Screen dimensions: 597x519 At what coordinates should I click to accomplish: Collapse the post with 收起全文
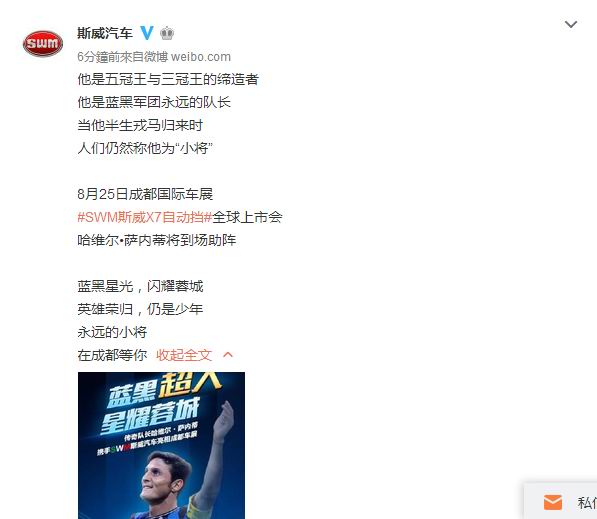point(184,355)
